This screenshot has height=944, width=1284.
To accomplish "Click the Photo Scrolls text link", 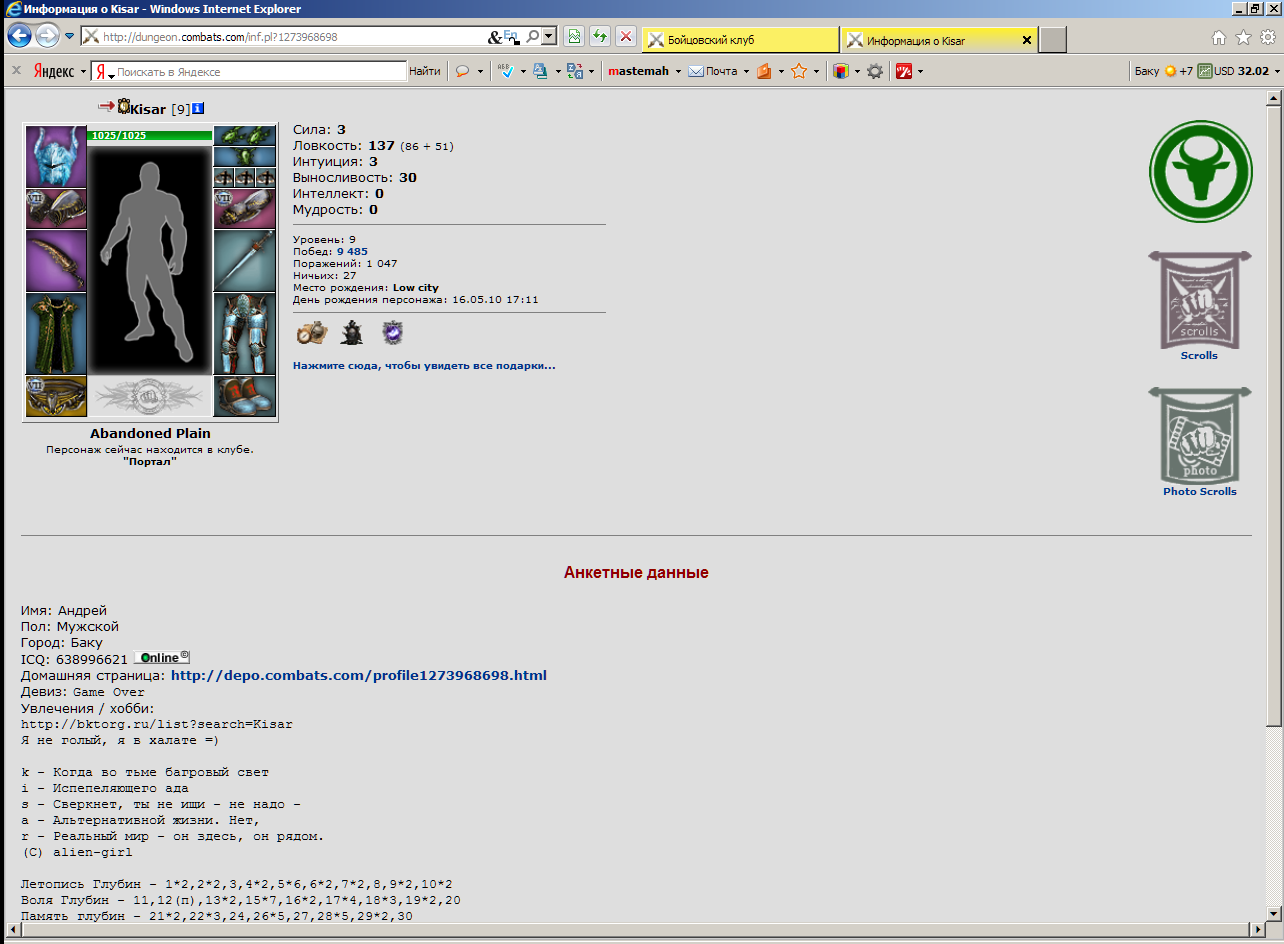I will pyautogui.click(x=1200, y=492).
